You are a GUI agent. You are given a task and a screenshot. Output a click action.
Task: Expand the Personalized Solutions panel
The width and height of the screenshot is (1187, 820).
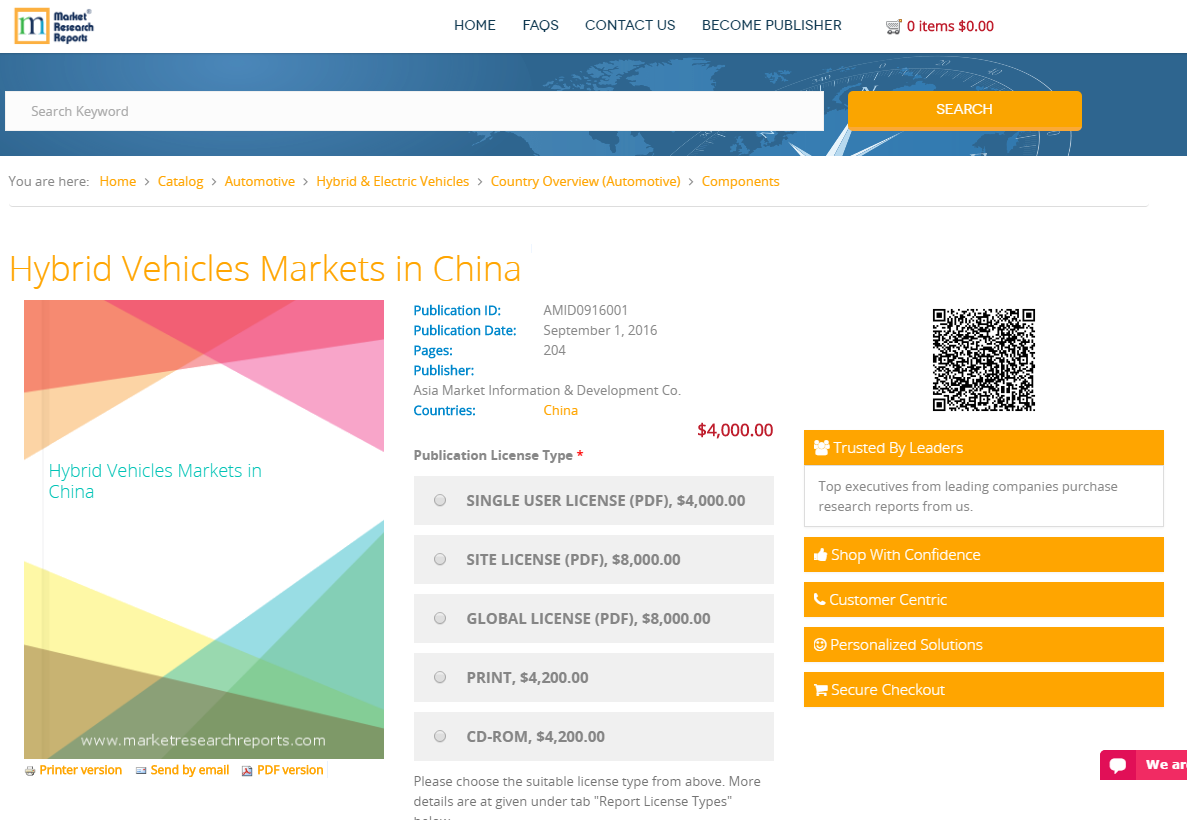pyautogui.click(x=983, y=644)
